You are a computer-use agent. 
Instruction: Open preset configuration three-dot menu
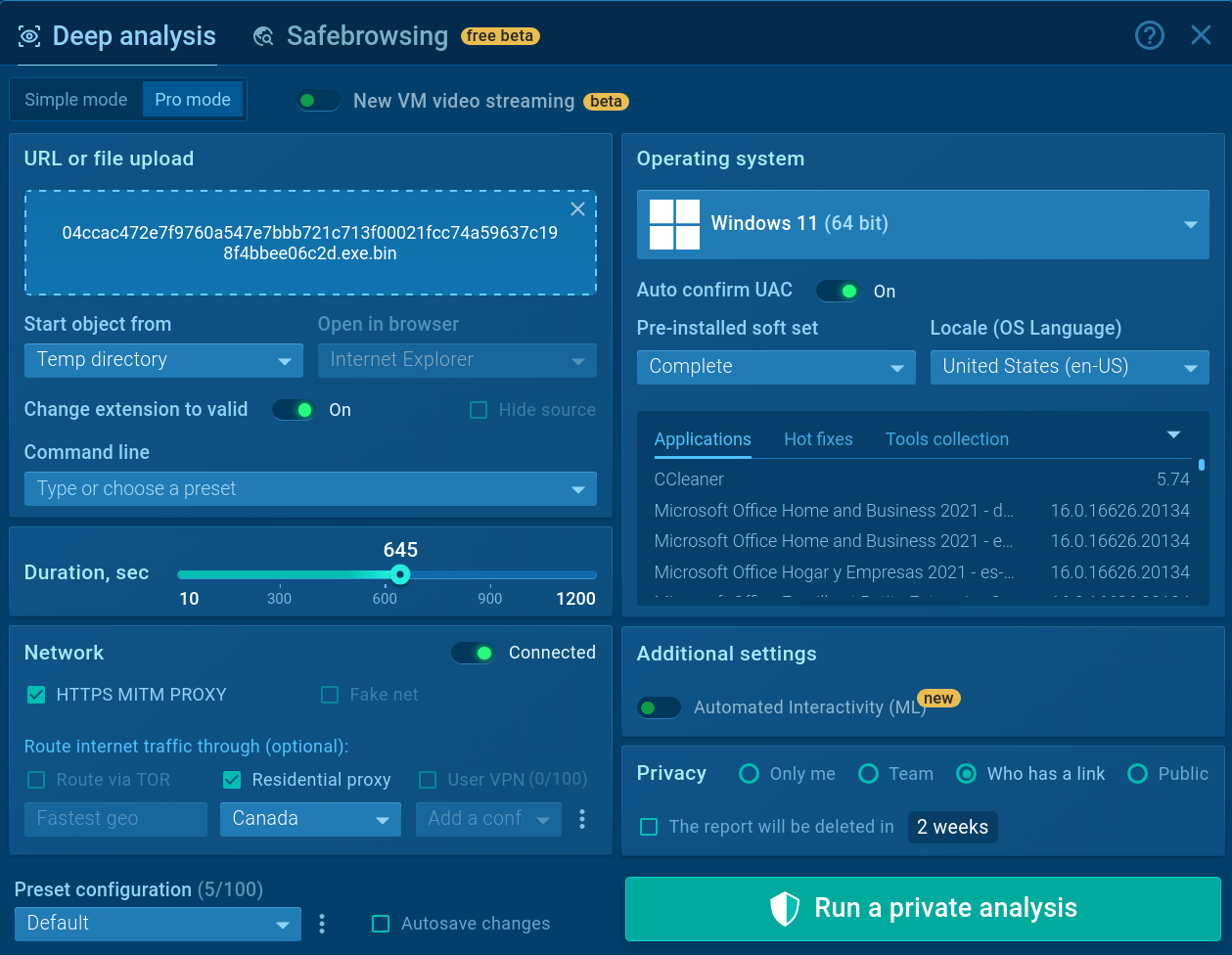point(322,923)
